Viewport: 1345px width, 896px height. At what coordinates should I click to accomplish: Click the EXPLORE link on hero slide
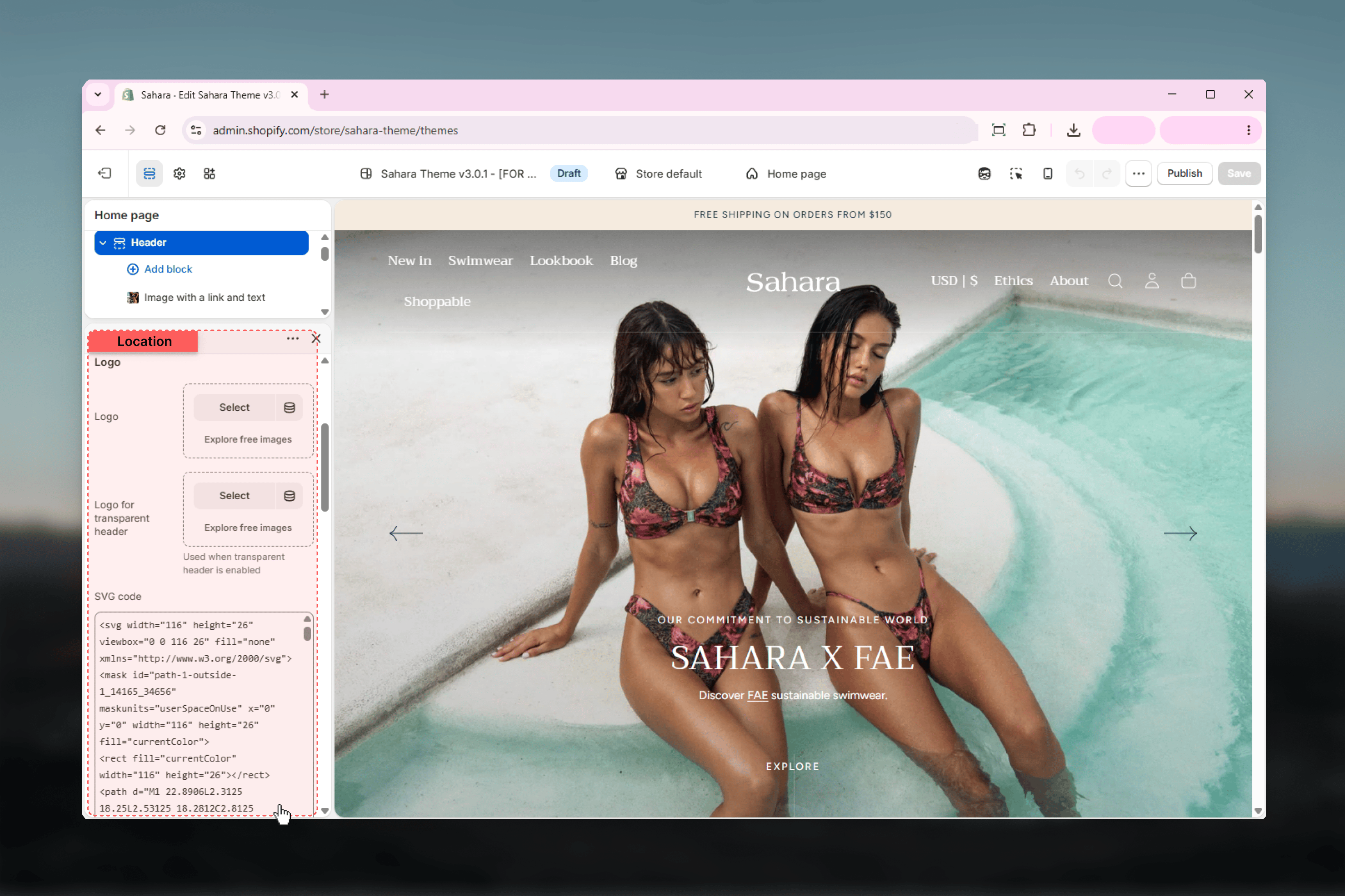point(793,766)
